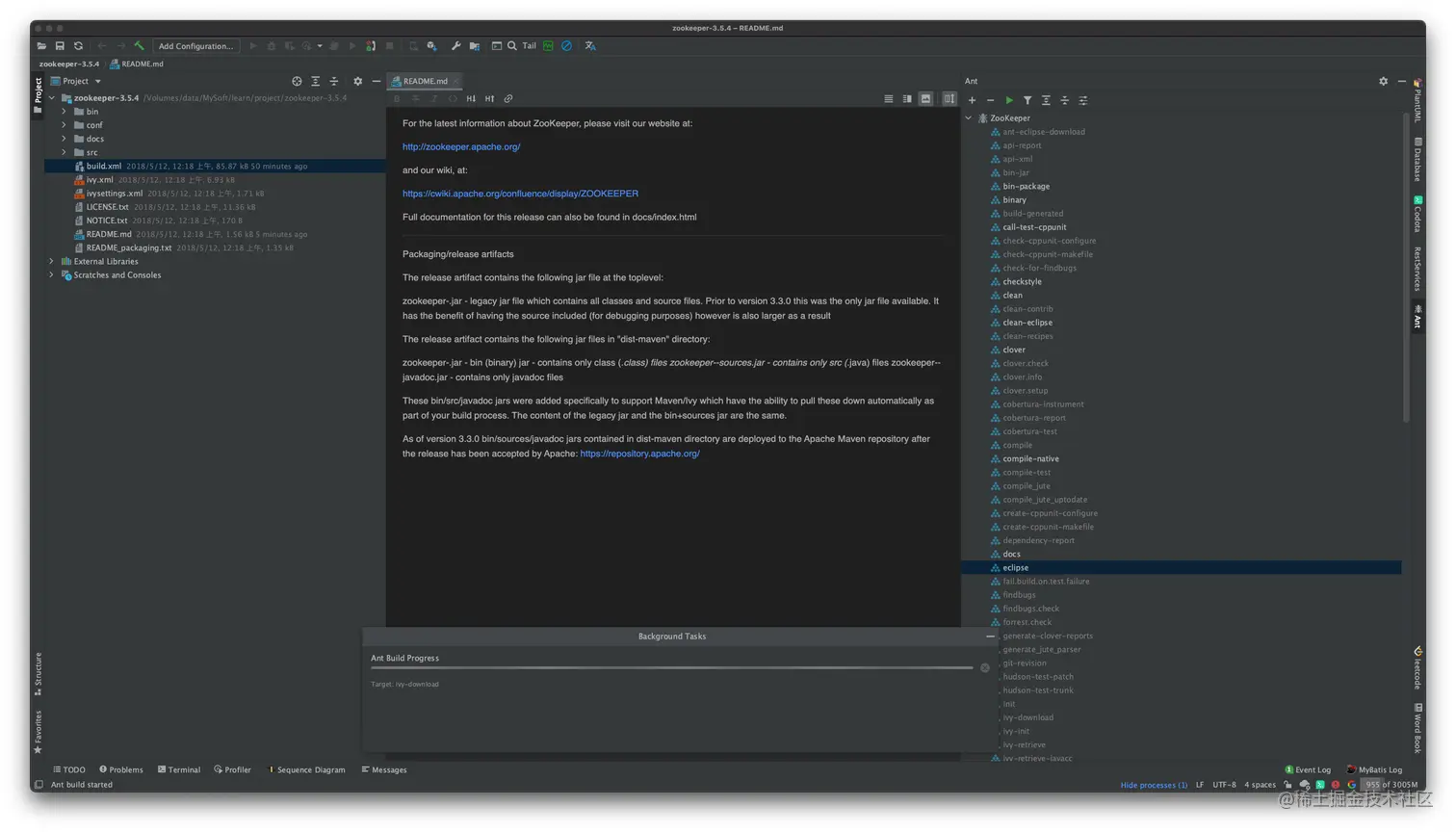Cancel Ant Build Progress with the stop icon
Viewport: 1456px width, 832px height.
(x=985, y=668)
